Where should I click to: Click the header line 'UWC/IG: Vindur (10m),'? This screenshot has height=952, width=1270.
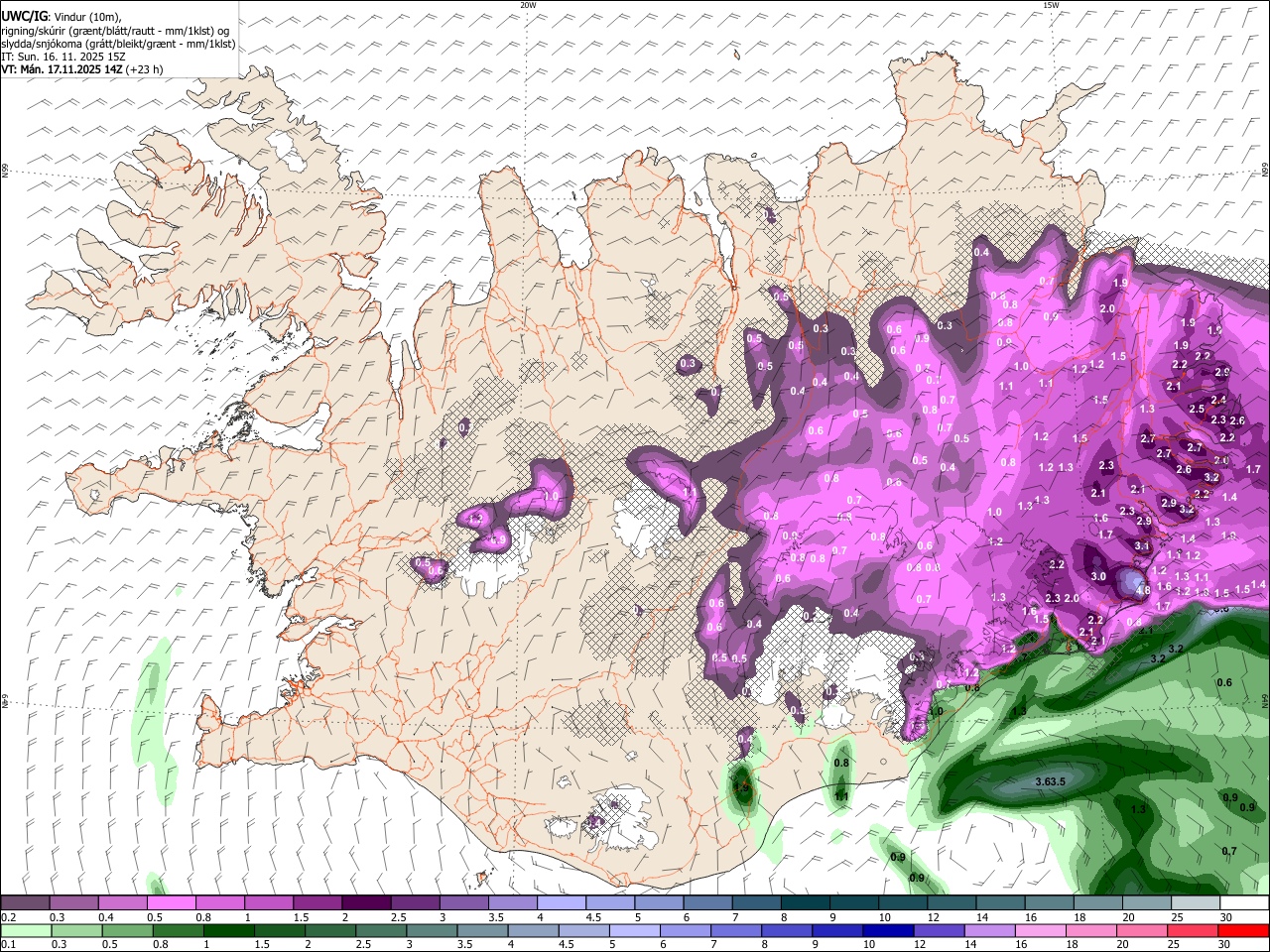[x=62, y=17]
